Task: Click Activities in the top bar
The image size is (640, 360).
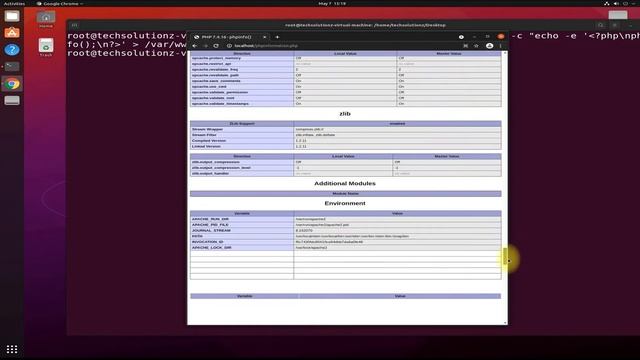Action: 14,3
